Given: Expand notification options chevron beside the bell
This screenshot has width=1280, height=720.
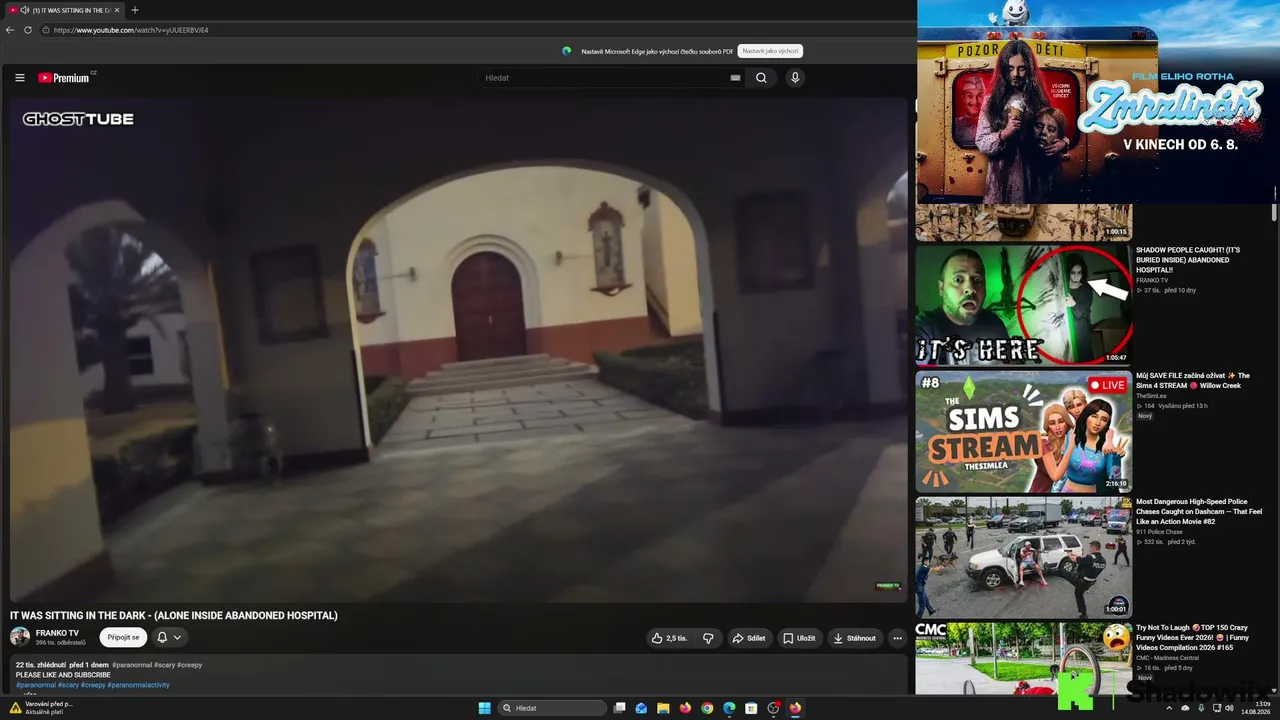Looking at the screenshot, I should [x=178, y=638].
